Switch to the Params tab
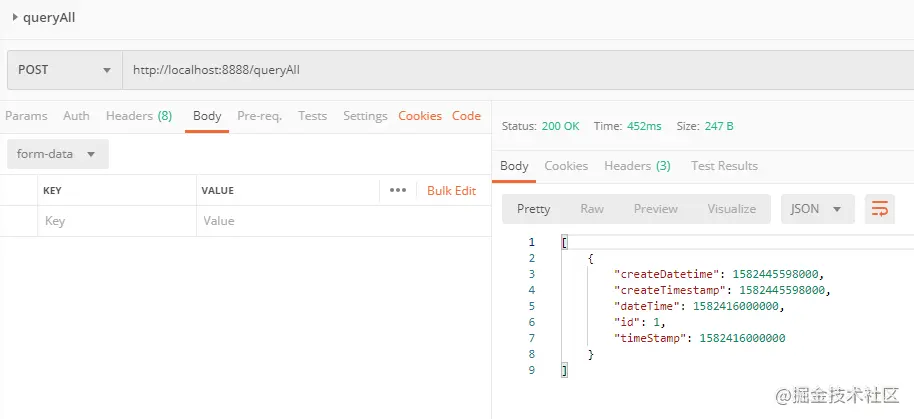Screen dimensions: 914x419 (x=26, y=116)
